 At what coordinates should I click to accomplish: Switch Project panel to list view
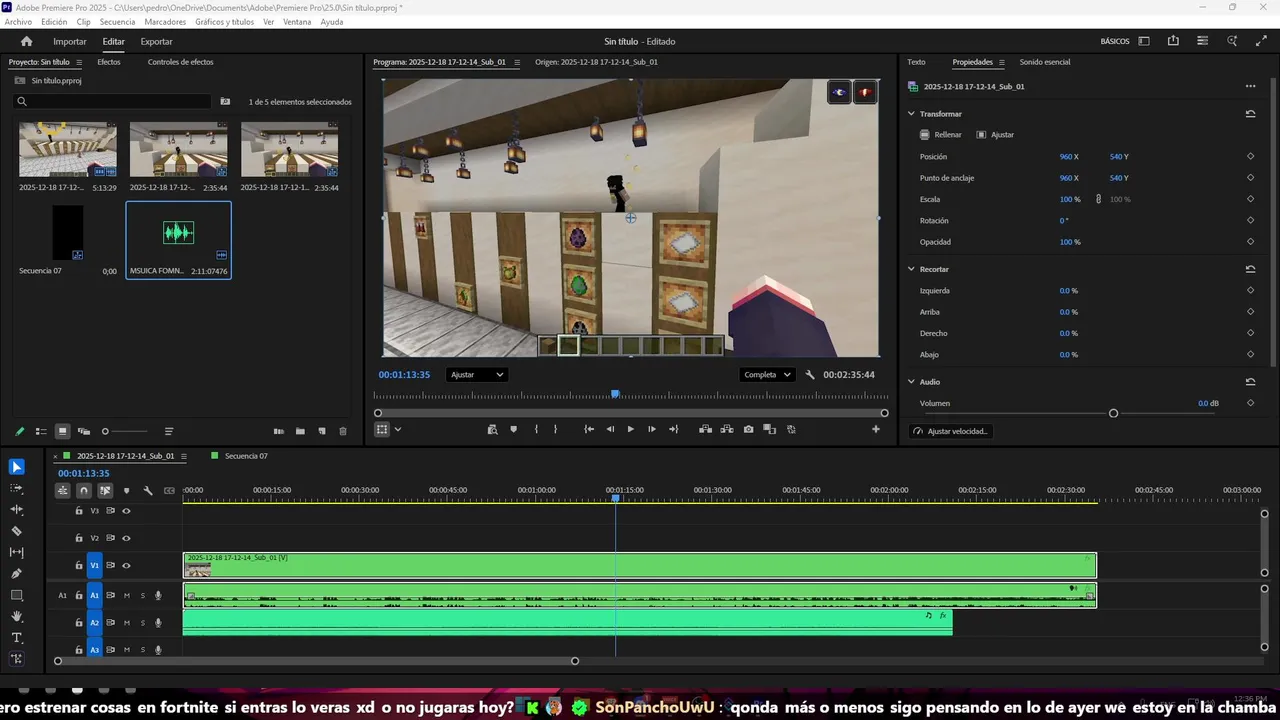[x=41, y=432]
